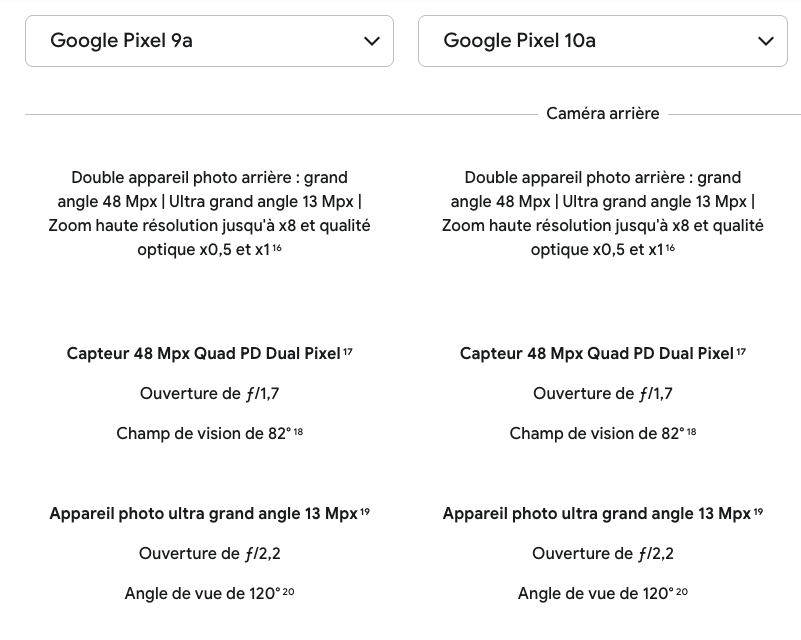Open footnote 16 on the Pixel 10a camera description
801x640 pixels.
(x=671, y=249)
